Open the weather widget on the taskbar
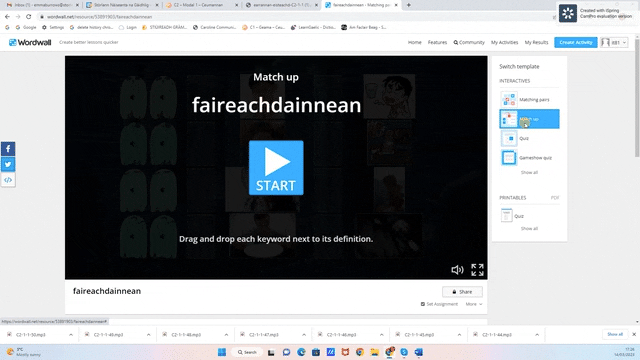This screenshot has height=360, width=640. [x=24, y=352]
